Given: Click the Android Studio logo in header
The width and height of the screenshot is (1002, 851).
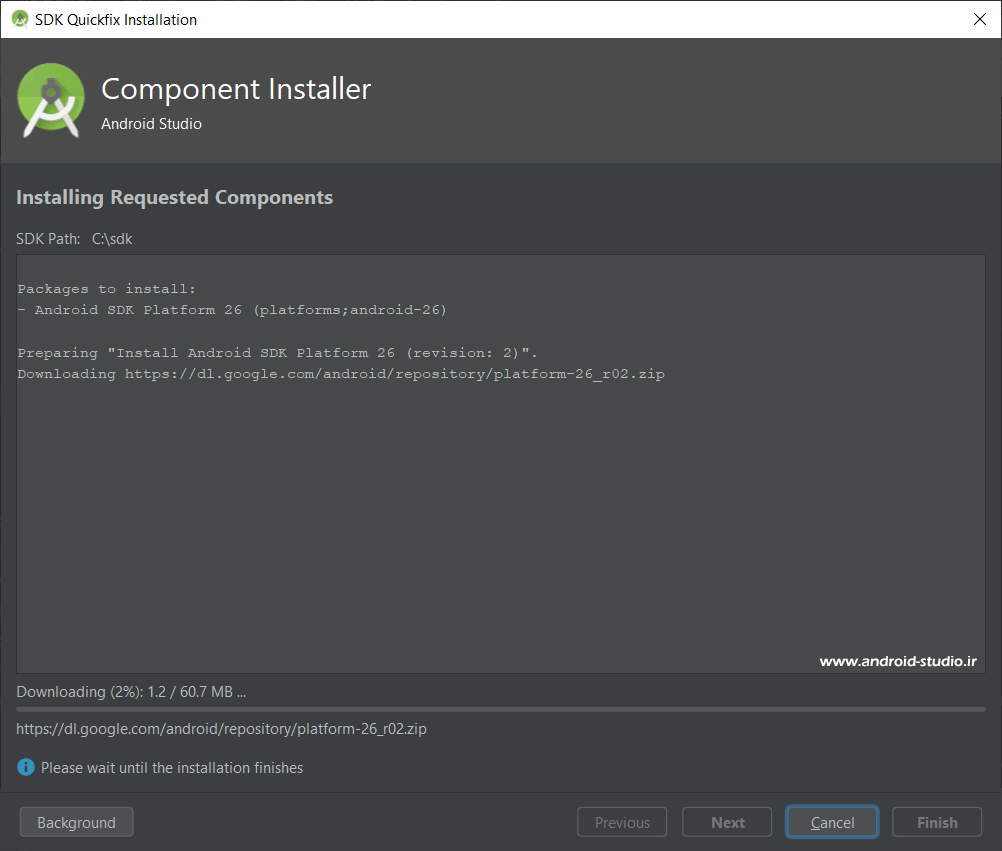Looking at the screenshot, I should point(51,100).
